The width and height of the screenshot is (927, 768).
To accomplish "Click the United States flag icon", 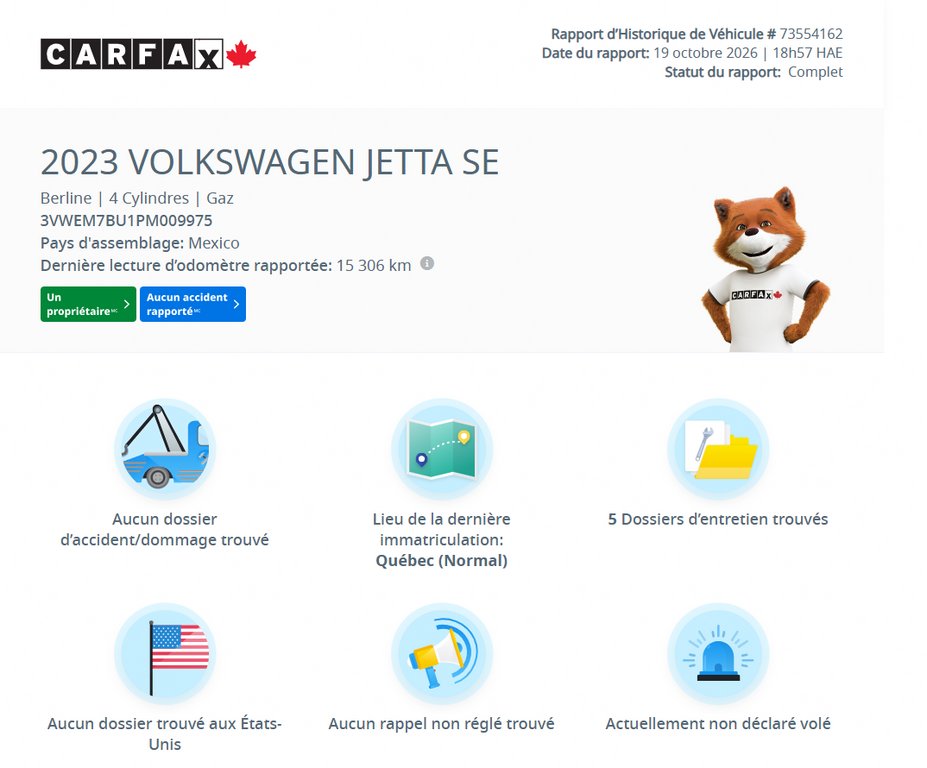I will [165, 653].
